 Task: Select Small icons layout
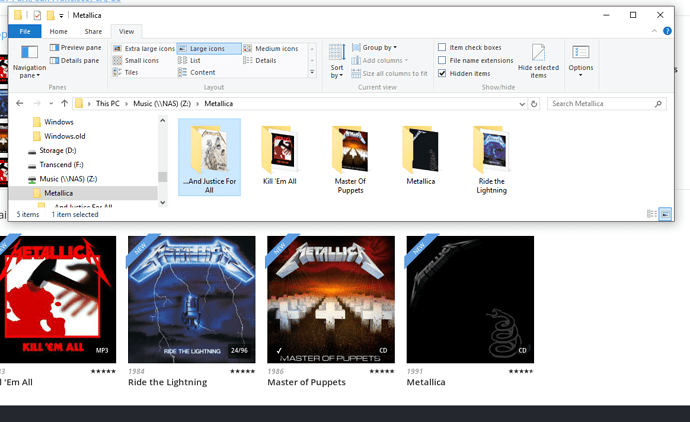tap(136, 60)
